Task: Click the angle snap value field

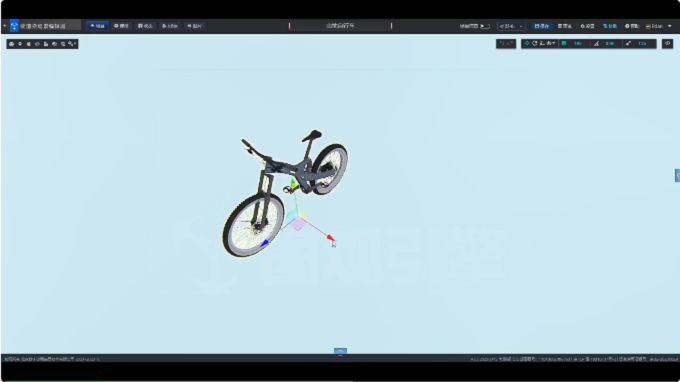Action: (x=610, y=43)
